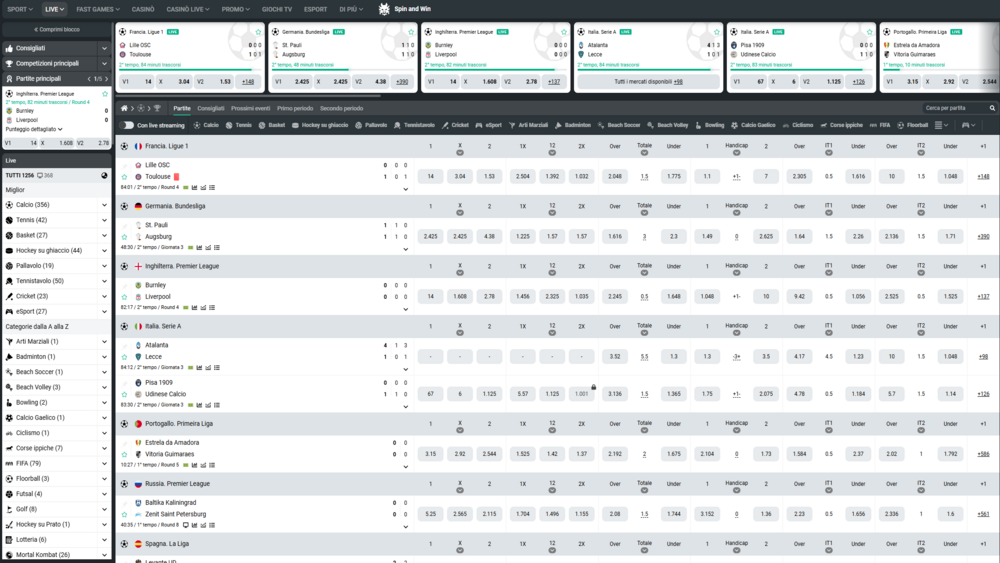Select Hockey su ghiaccio filter
Viewport: 1000px width, 563px height.
tap(320, 125)
